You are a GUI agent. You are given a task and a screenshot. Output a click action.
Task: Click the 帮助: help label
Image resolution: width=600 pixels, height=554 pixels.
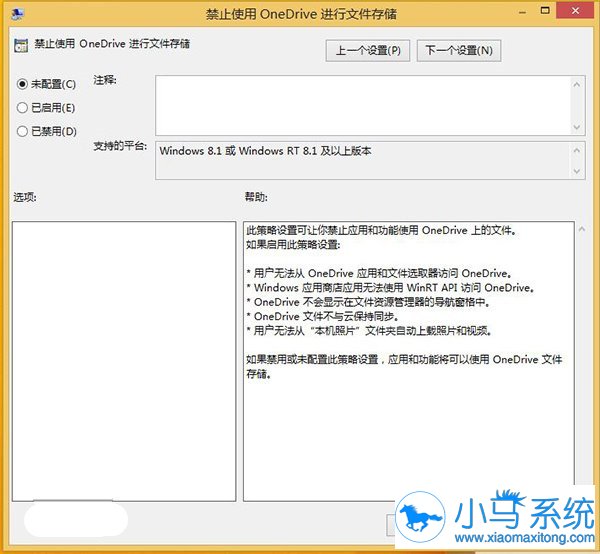coord(256,197)
